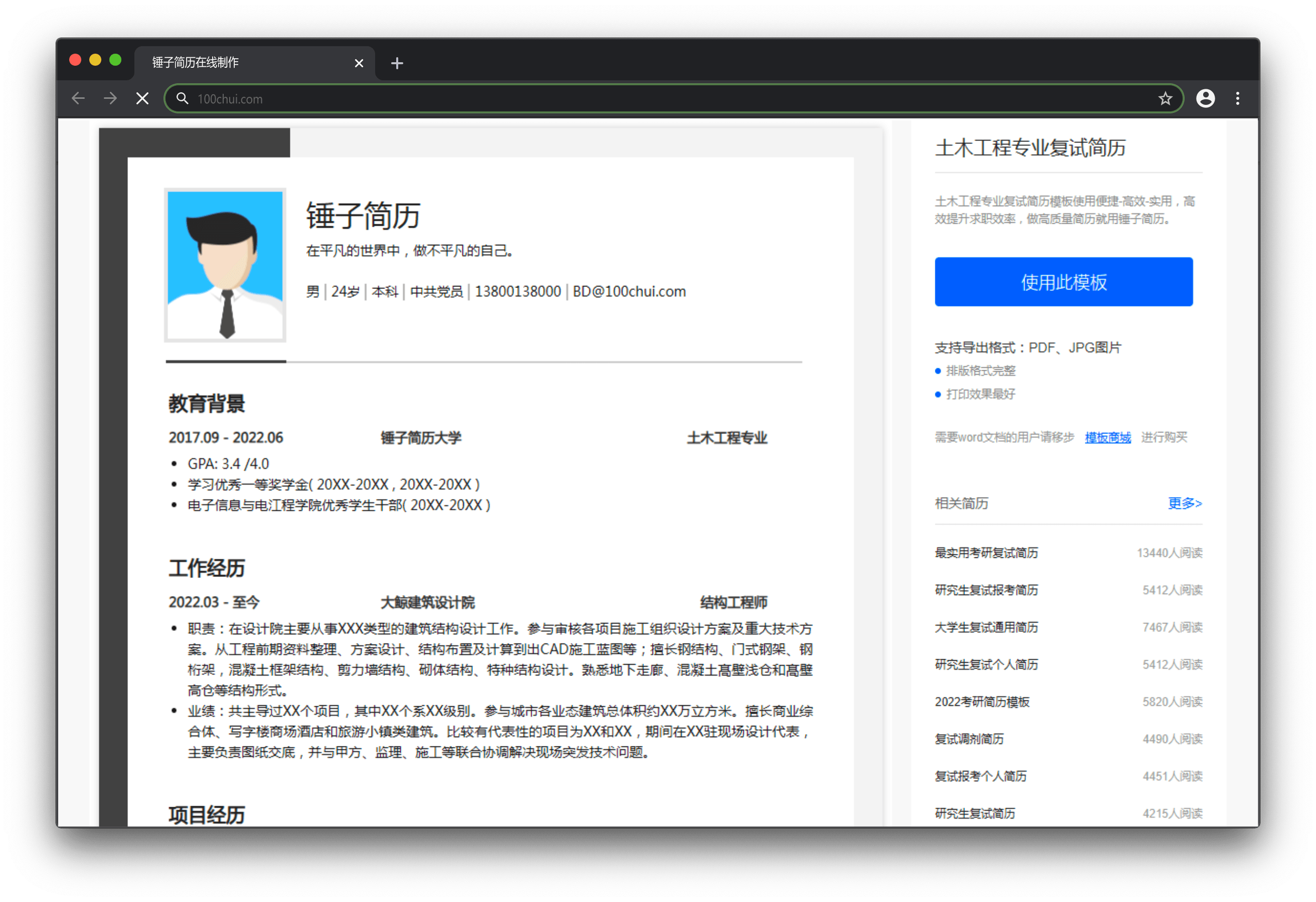The width and height of the screenshot is (1316, 902).
Task: Open 大学生复试通用简历 related resume
Action: pos(986,627)
